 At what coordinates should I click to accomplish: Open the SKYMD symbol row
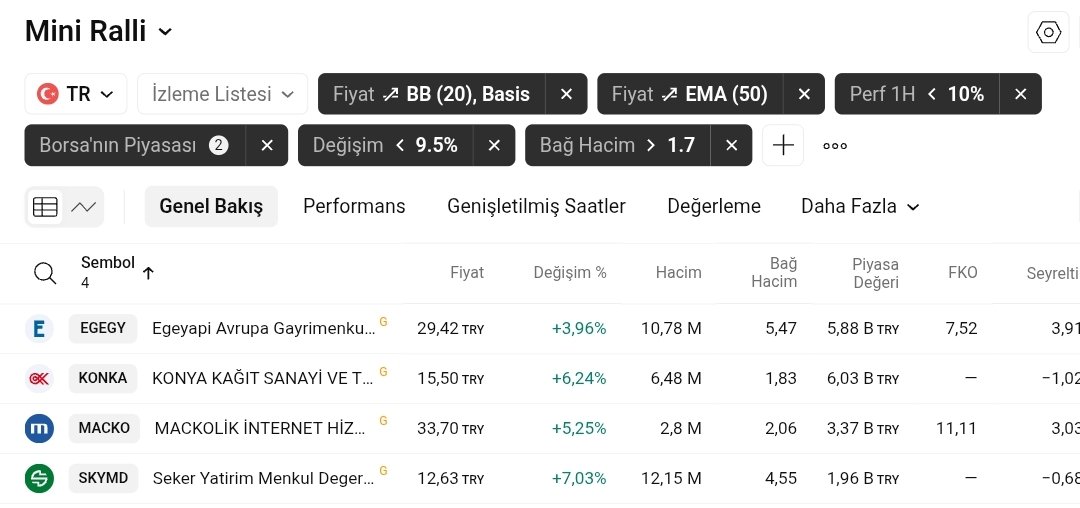[x=103, y=478]
